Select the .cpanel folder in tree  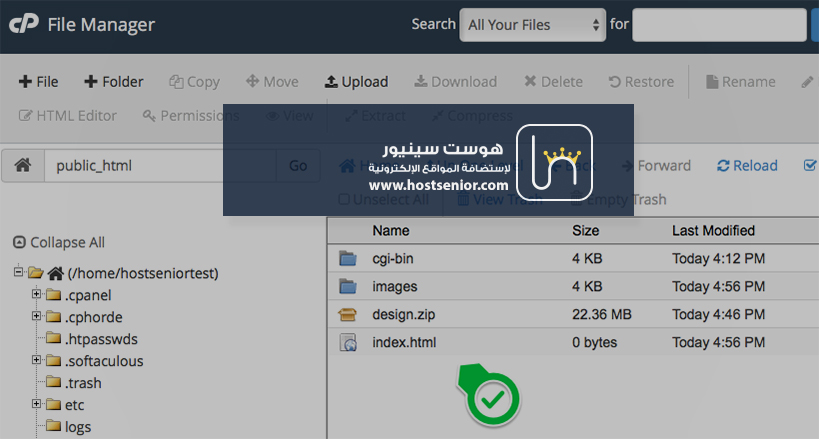(x=88, y=295)
